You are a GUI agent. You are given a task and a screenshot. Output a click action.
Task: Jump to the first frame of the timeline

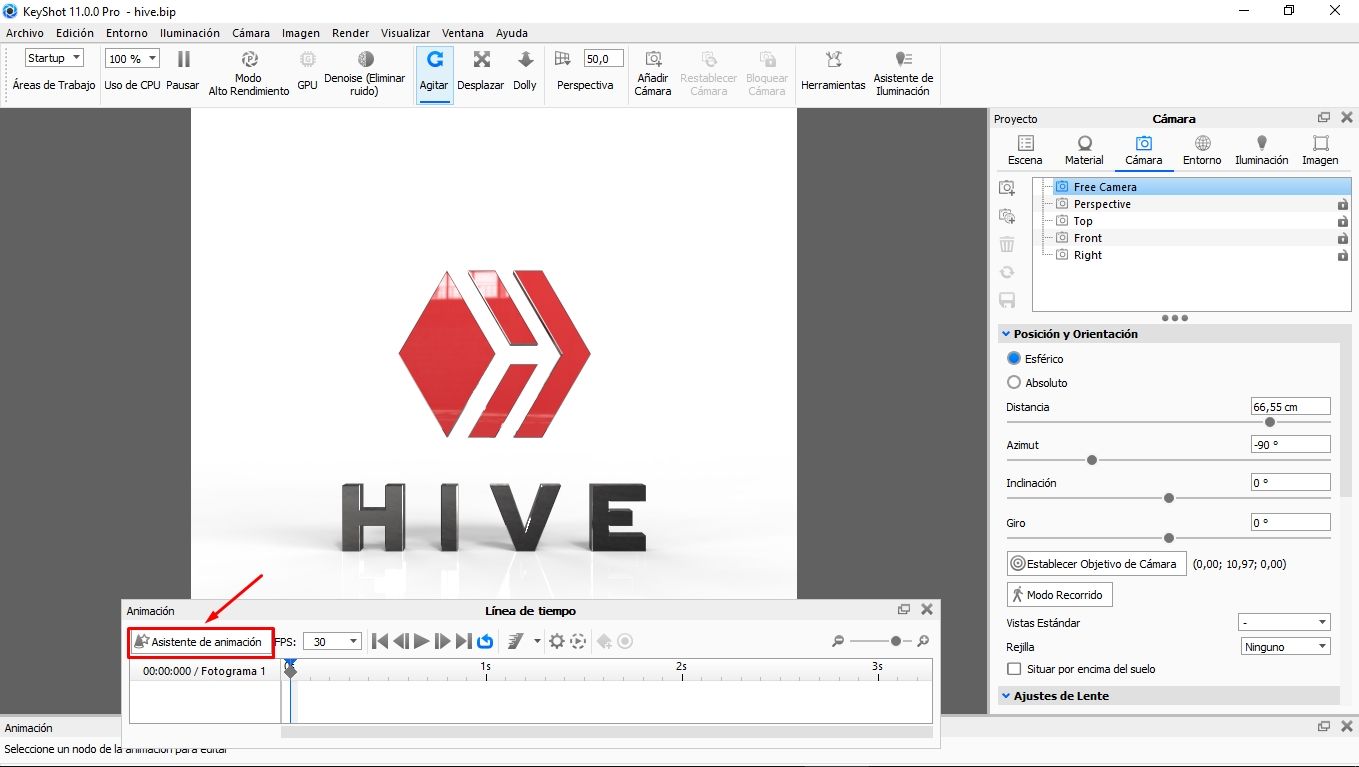380,641
